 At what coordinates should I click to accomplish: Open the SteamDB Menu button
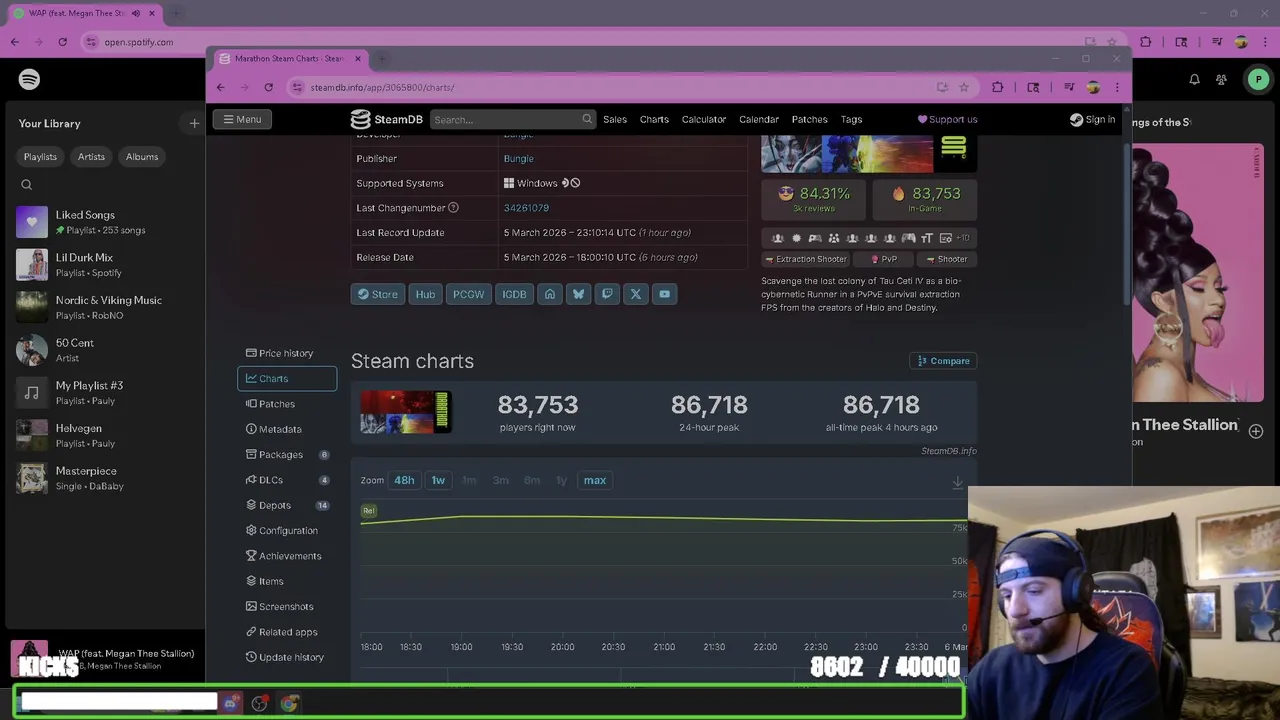242,119
